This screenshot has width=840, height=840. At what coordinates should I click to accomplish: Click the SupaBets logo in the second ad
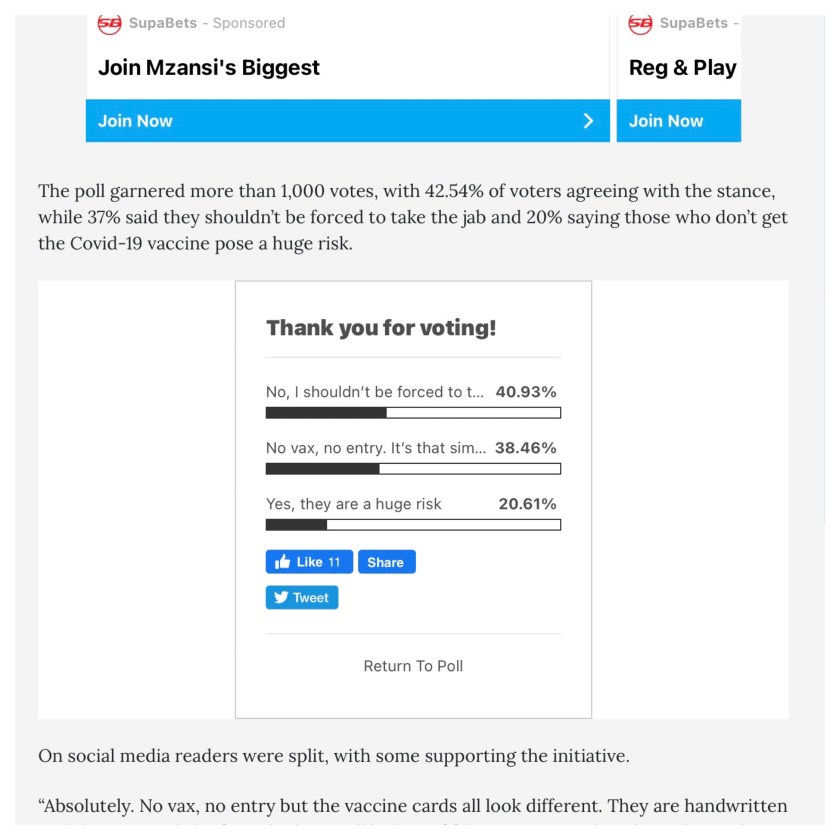click(x=640, y=23)
